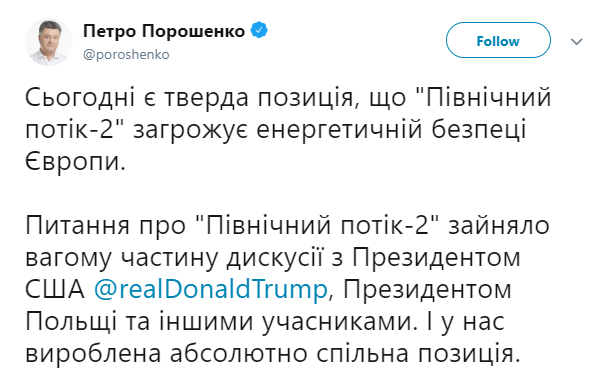Click the display name Петро Порошенко
The width and height of the screenshot is (612, 373).
164,31
